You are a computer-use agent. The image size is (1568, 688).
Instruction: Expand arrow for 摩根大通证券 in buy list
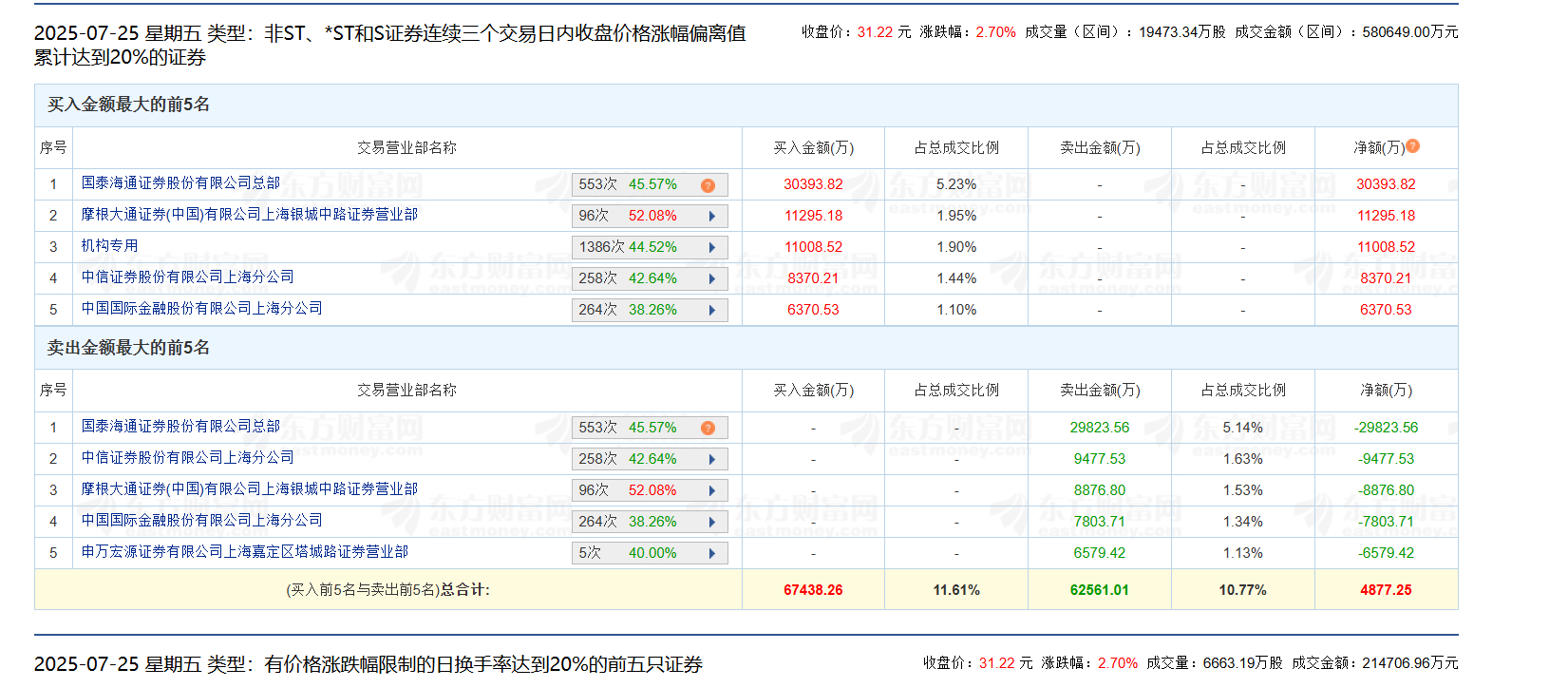click(712, 217)
